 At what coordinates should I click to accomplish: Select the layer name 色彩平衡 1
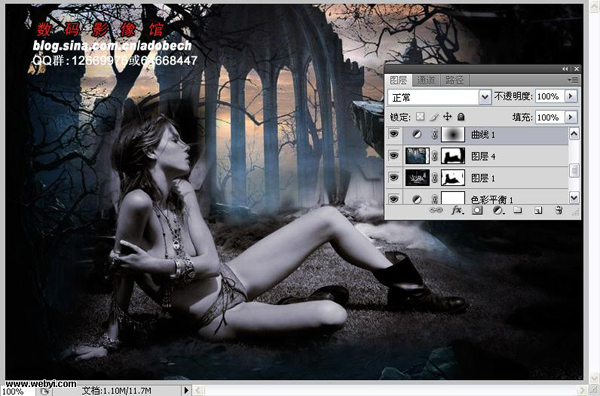click(x=492, y=199)
